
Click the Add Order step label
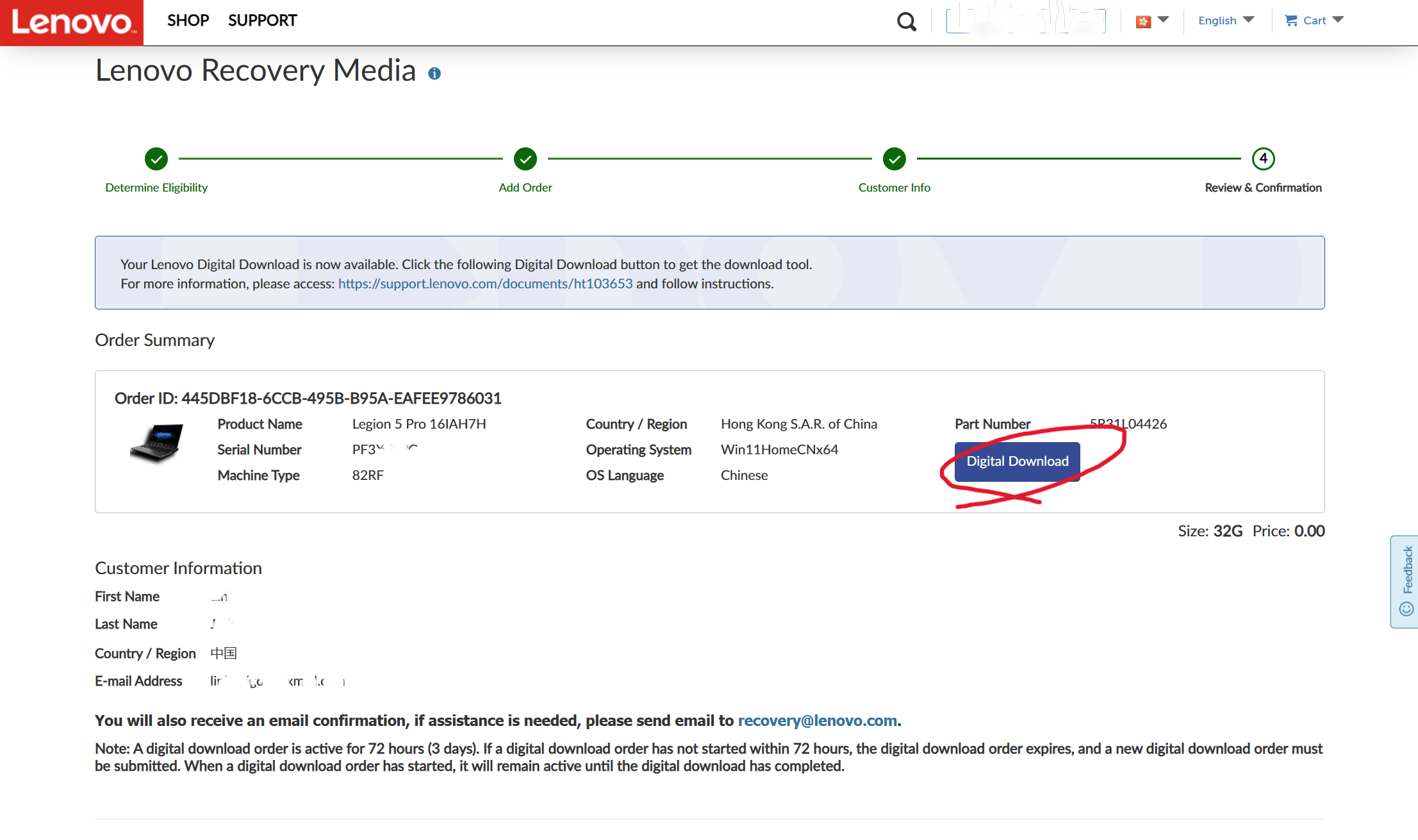coord(525,188)
